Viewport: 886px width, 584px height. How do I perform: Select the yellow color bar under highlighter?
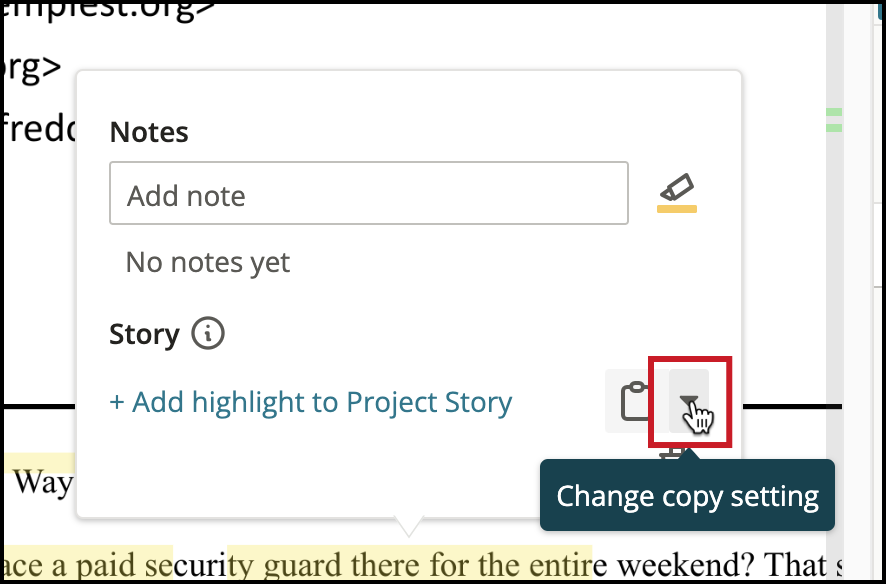pos(677,209)
